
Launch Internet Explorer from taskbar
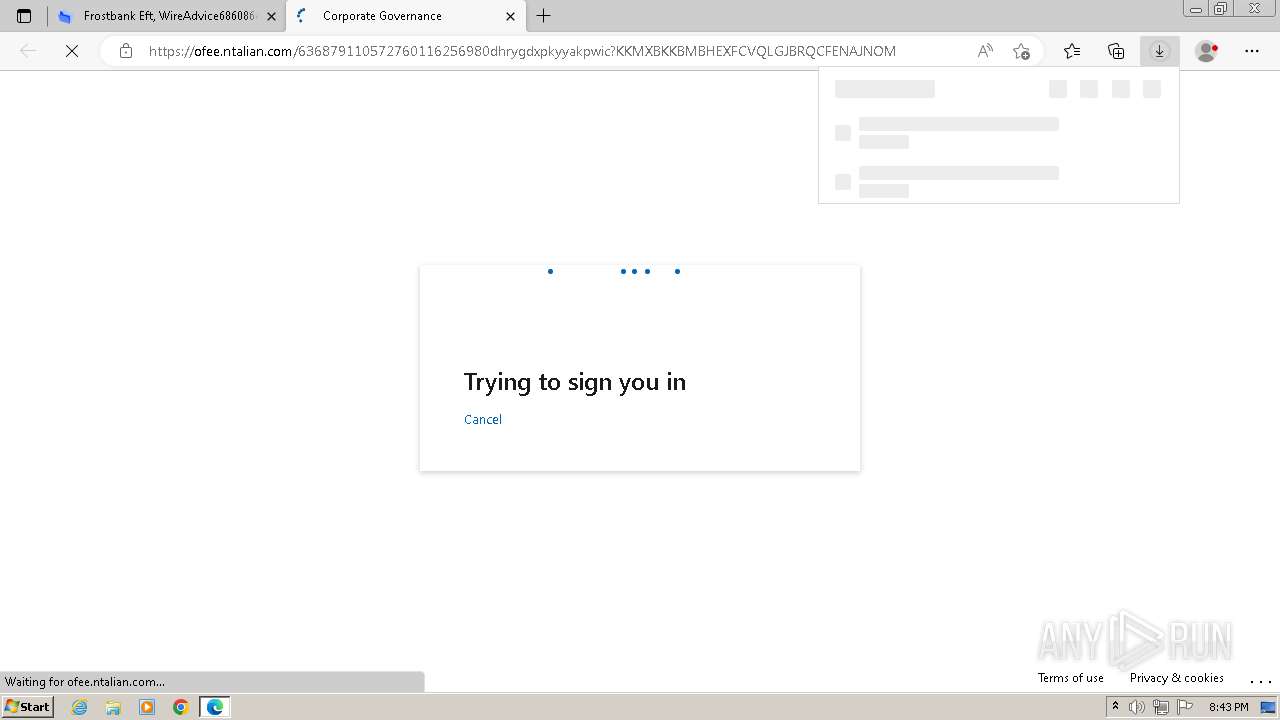click(80, 707)
